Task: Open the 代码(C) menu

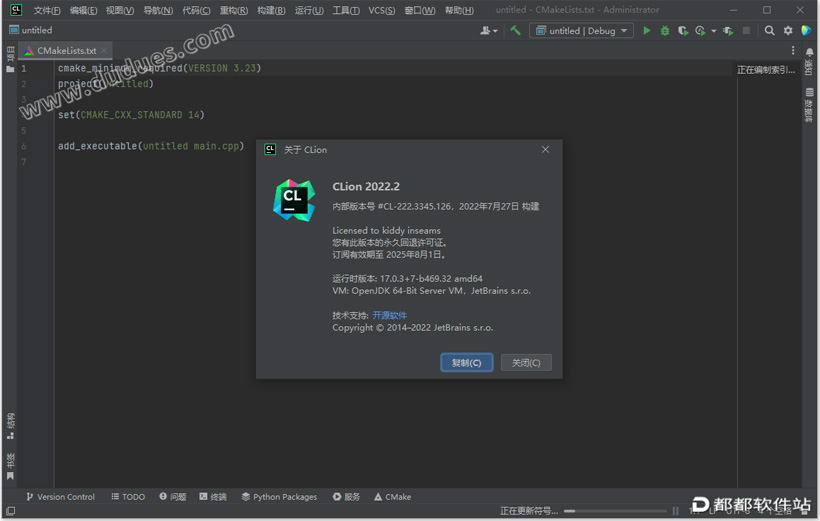Action: click(x=196, y=10)
